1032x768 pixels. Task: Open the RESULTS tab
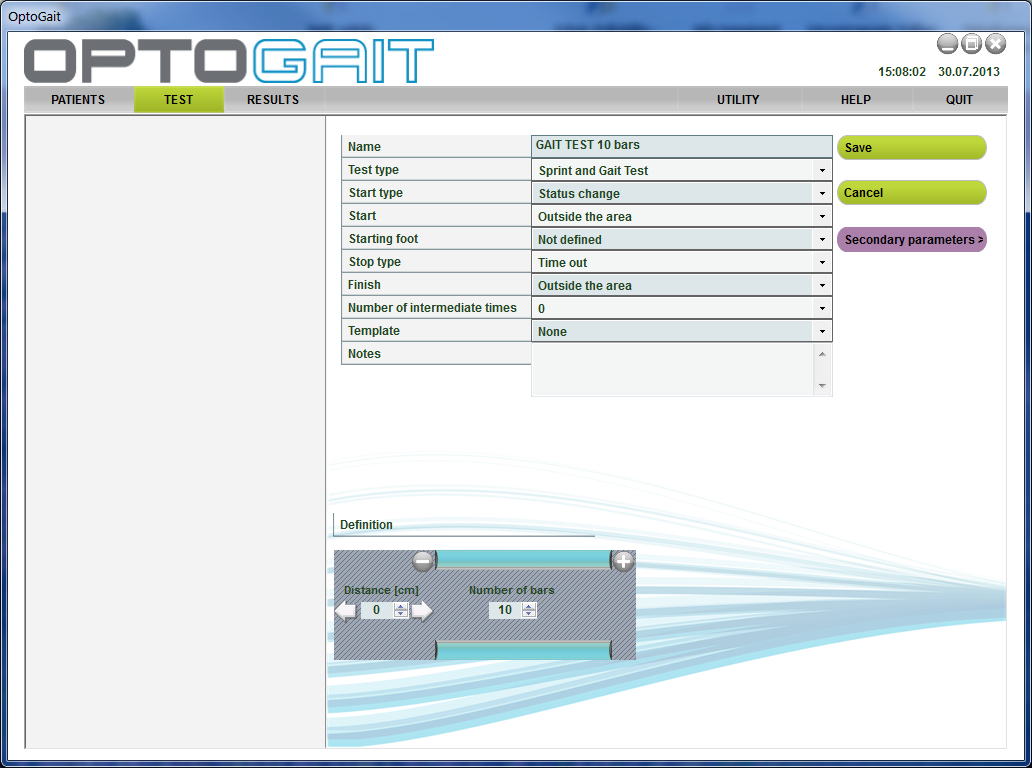[x=273, y=100]
